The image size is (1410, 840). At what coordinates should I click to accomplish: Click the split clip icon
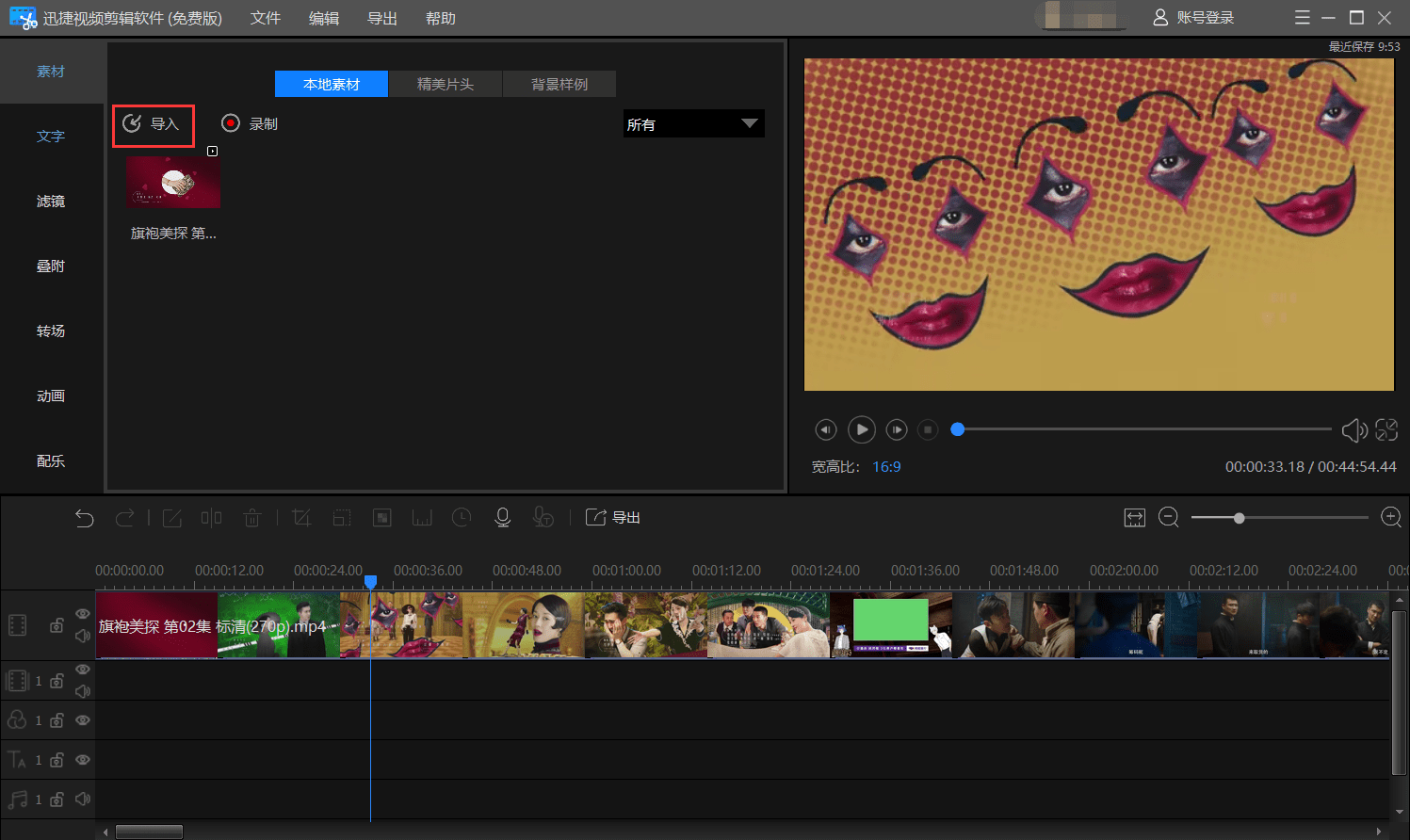point(212,518)
